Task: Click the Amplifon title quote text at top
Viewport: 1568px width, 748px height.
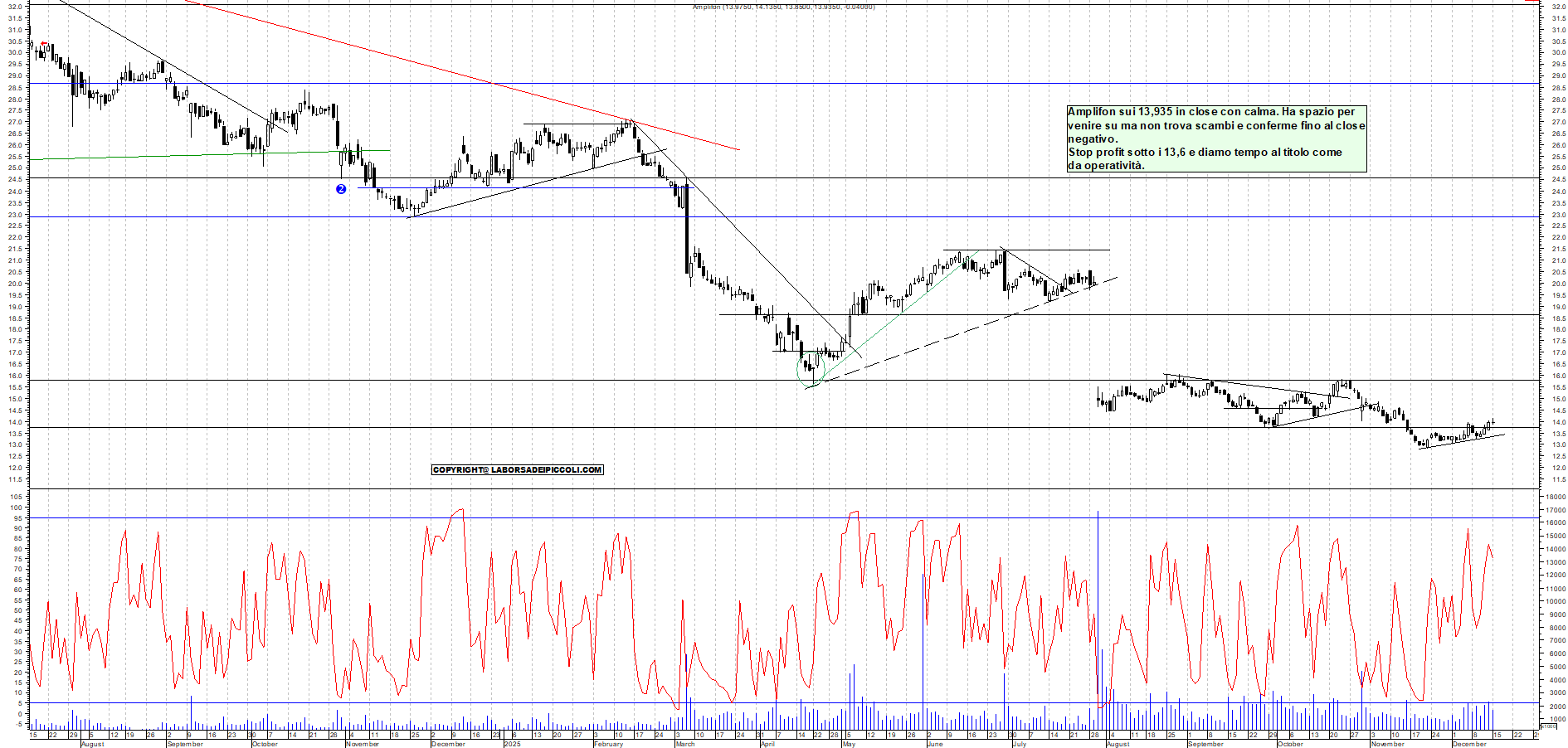Action: point(783,7)
